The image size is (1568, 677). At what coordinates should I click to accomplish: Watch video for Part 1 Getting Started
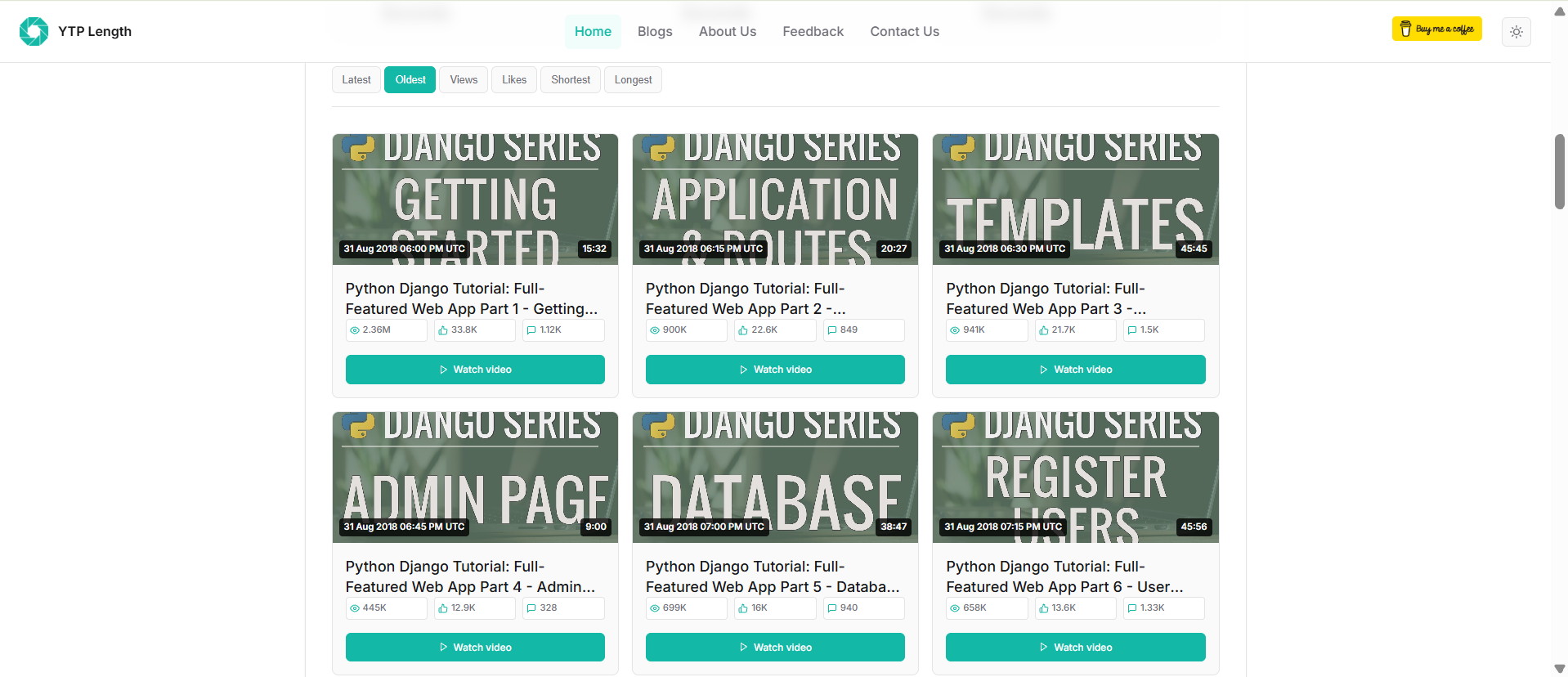point(475,370)
